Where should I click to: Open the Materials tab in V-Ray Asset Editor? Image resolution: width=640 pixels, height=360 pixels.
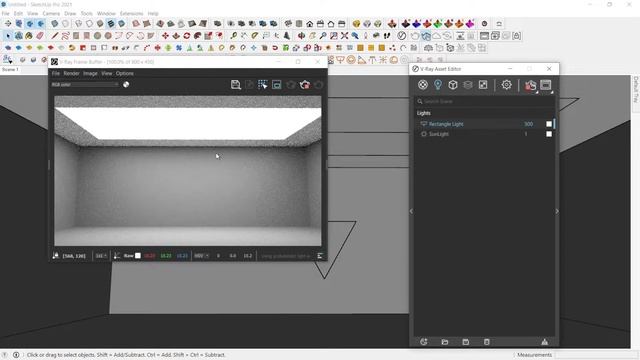pyautogui.click(x=423, y=84)
